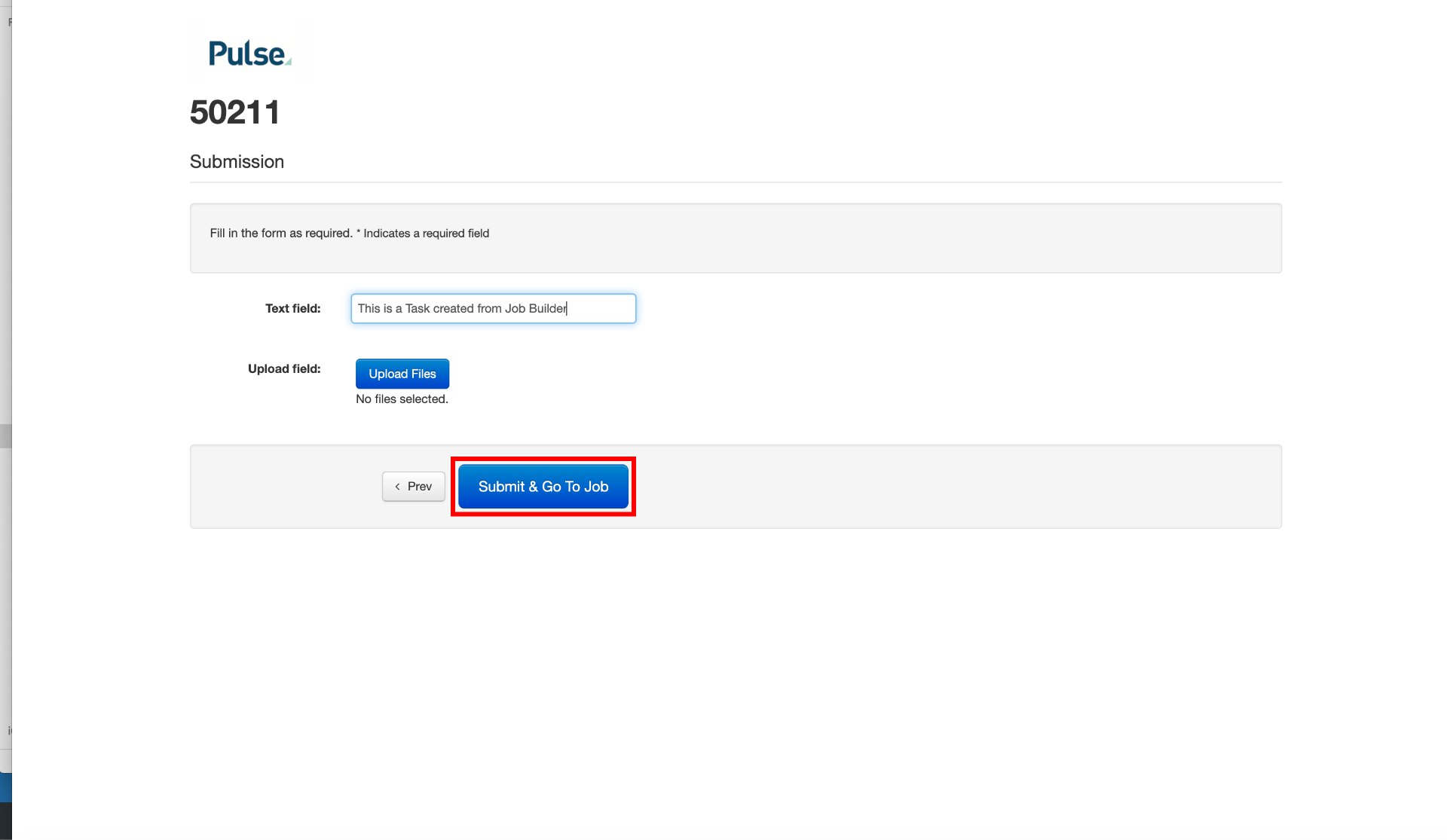Click the 'Fill in the form as required' note
Screen dimensions: 1447x840
point(350,234)
